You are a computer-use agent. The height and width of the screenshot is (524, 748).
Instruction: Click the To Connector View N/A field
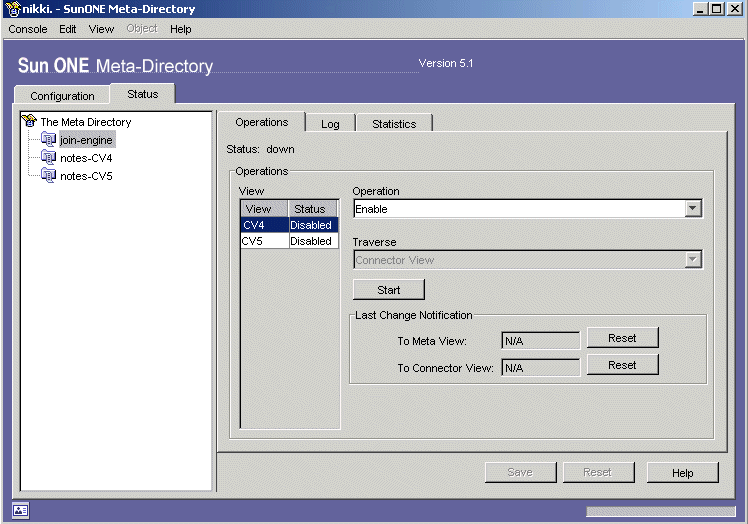tap(540, 368)
